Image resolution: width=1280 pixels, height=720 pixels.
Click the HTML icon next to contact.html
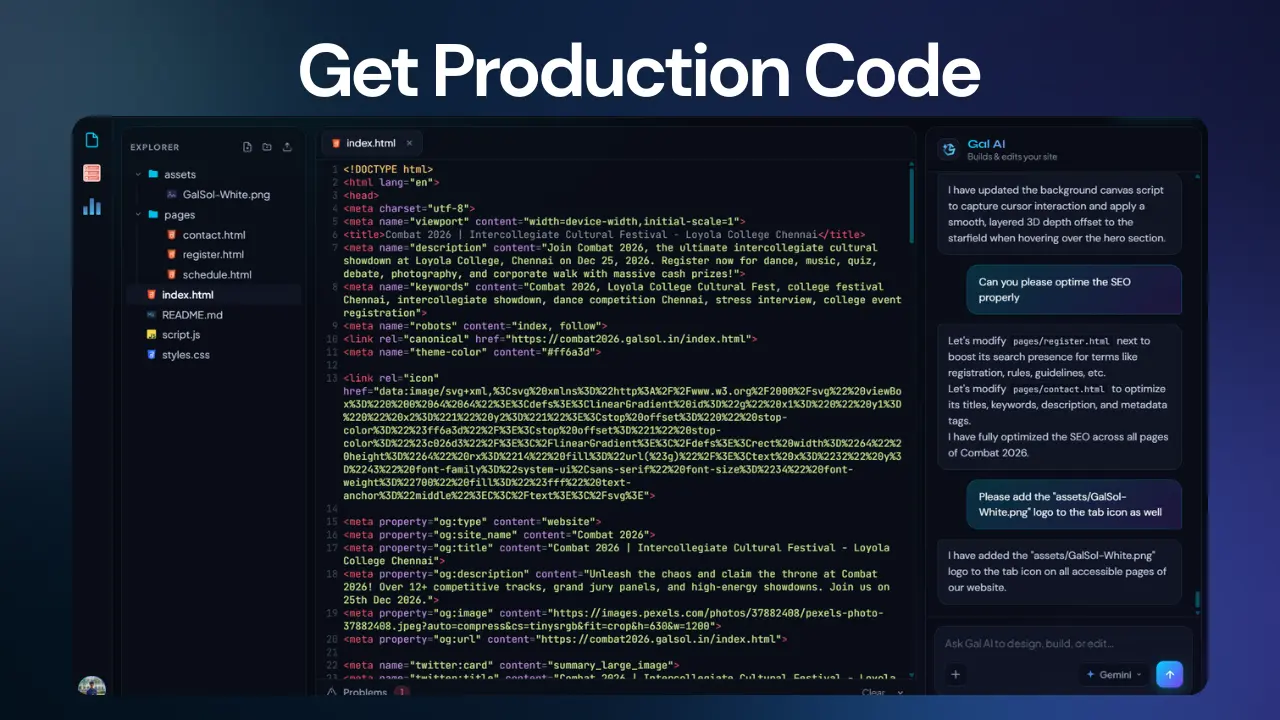point(172,235)
